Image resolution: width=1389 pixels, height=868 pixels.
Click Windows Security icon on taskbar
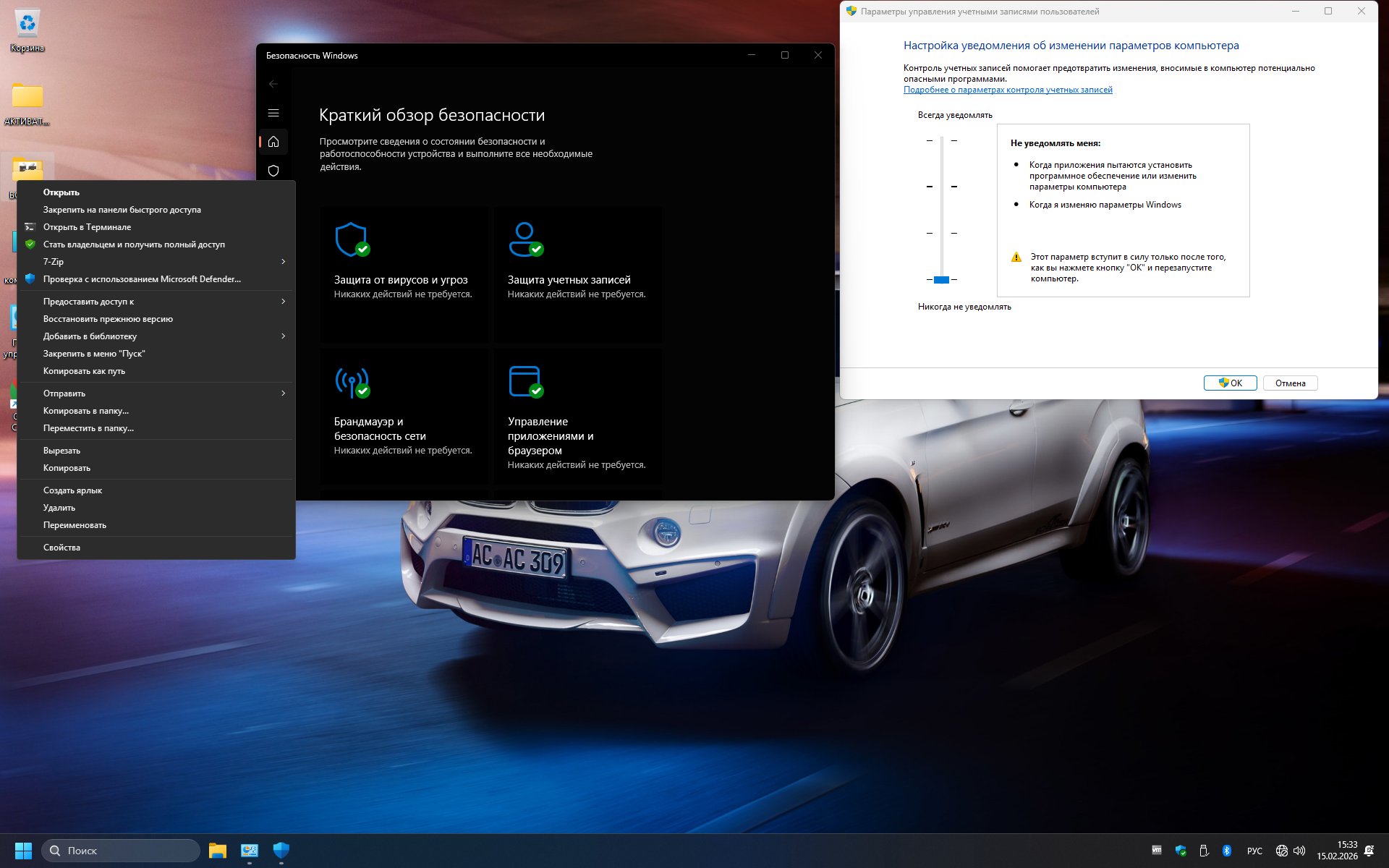(x=281, y=851)
